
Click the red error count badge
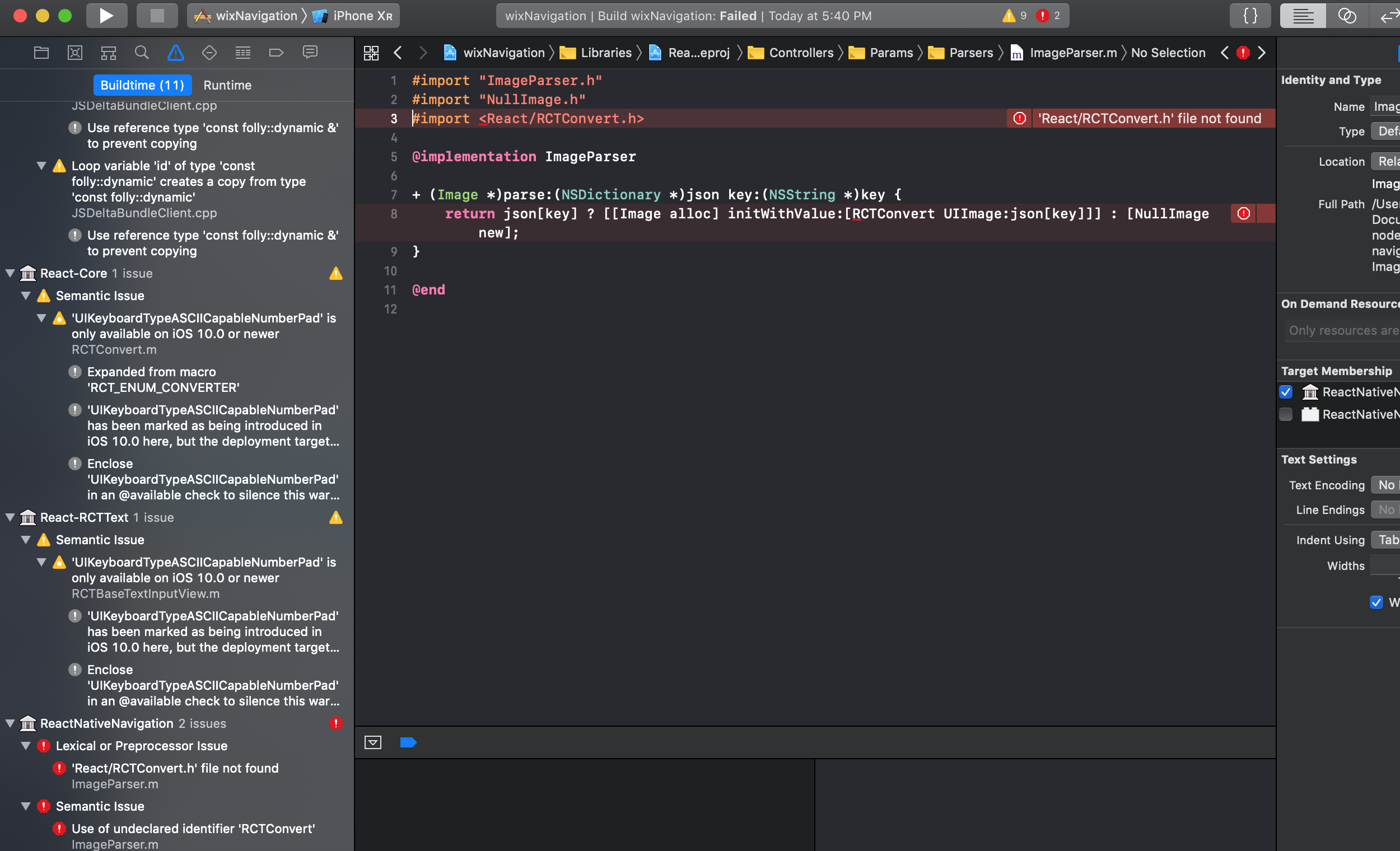(1048, 15)
